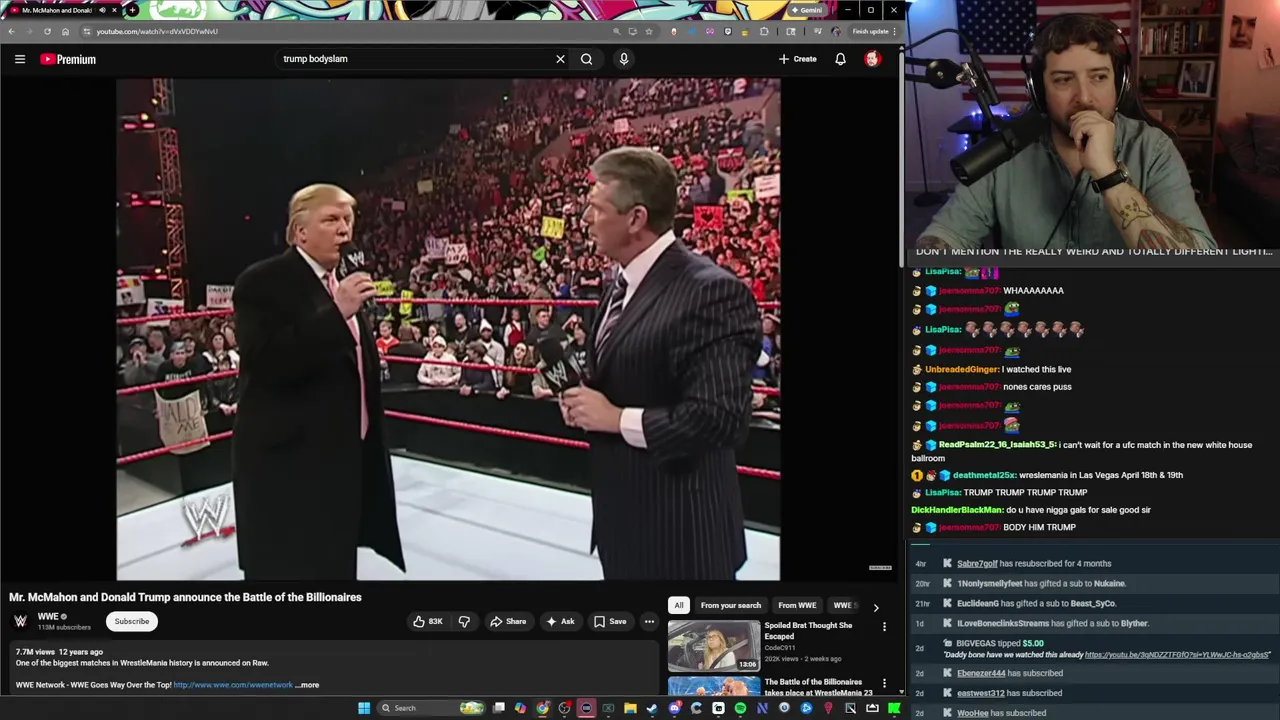Open the YouTube hamburger guide menu

(20, 59)
